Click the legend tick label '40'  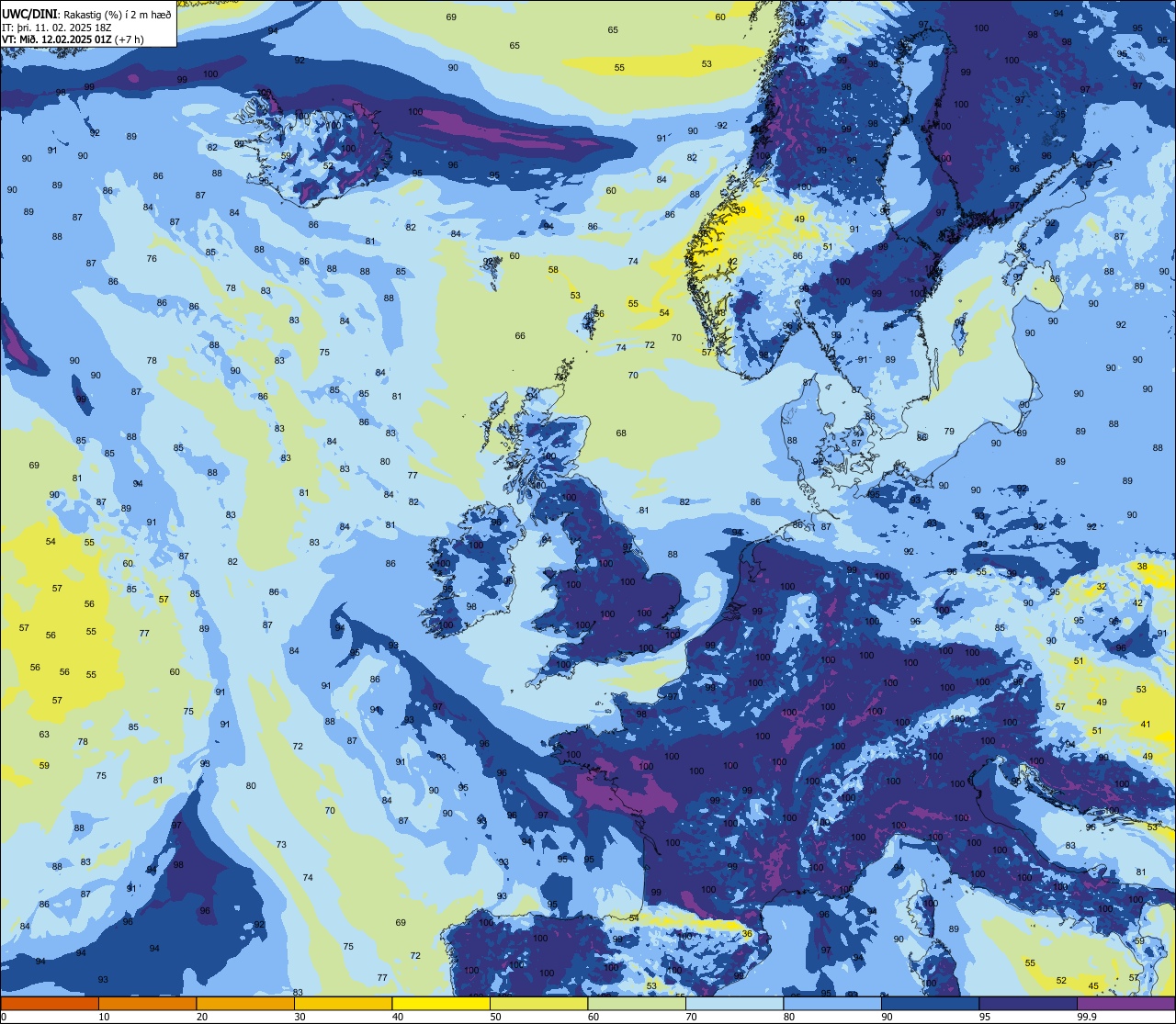[398, 1017]
